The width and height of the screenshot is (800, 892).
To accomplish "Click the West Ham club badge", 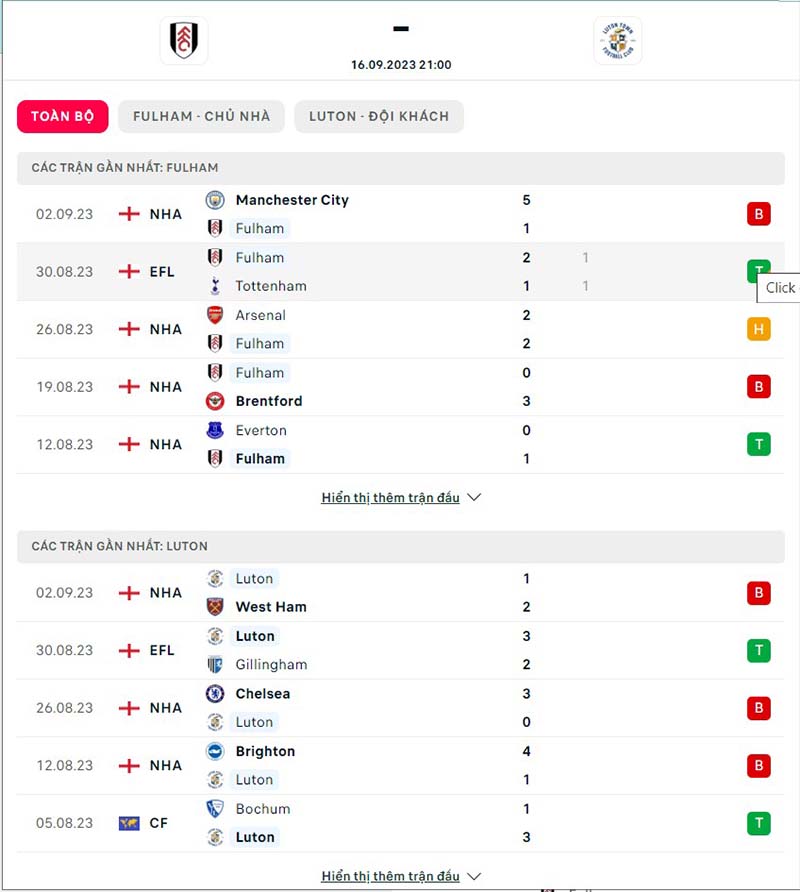I will pyautogui.click(x=213, y=606).
